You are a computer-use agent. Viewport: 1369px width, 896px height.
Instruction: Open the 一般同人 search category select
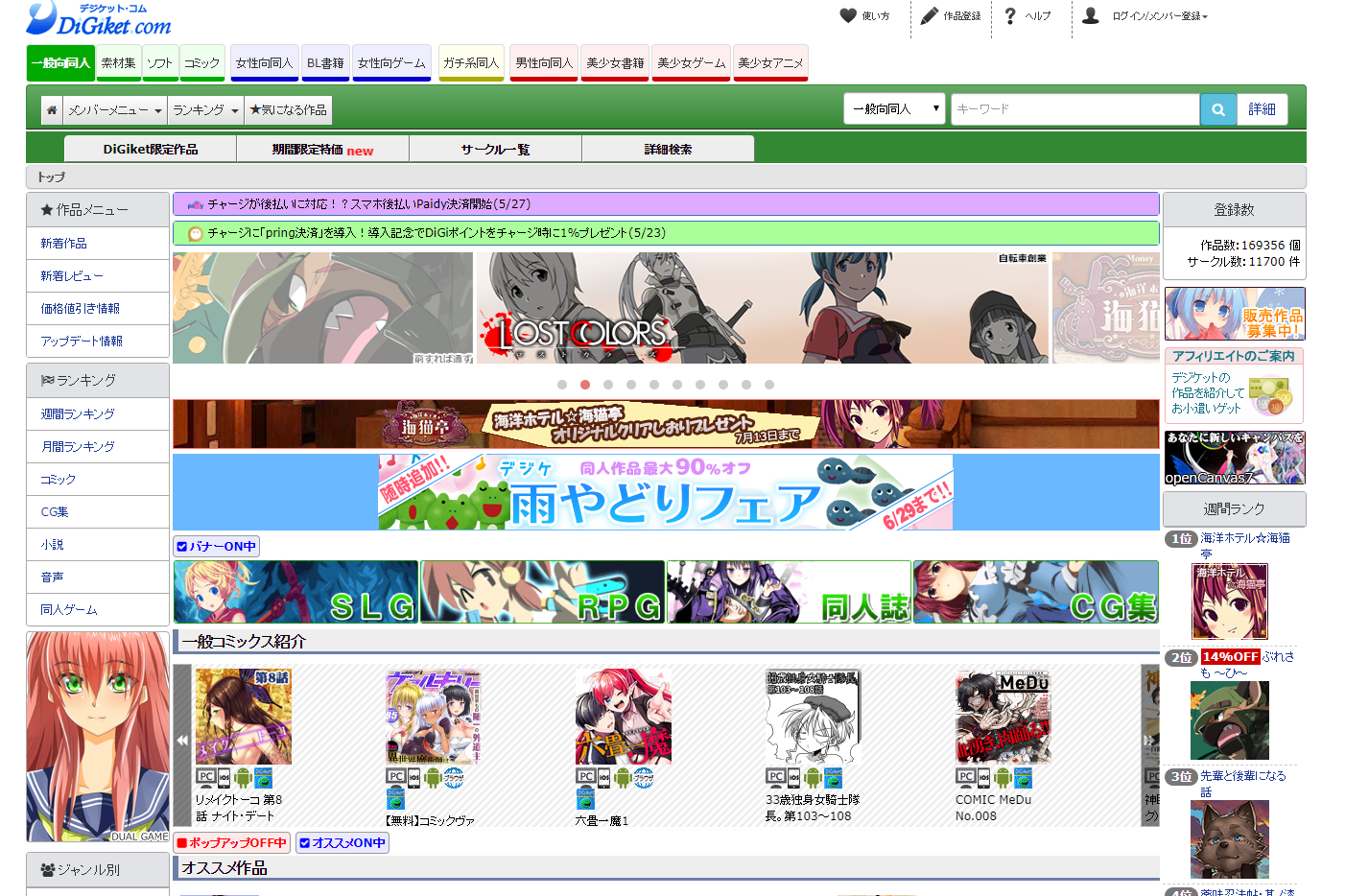point(894,109)
